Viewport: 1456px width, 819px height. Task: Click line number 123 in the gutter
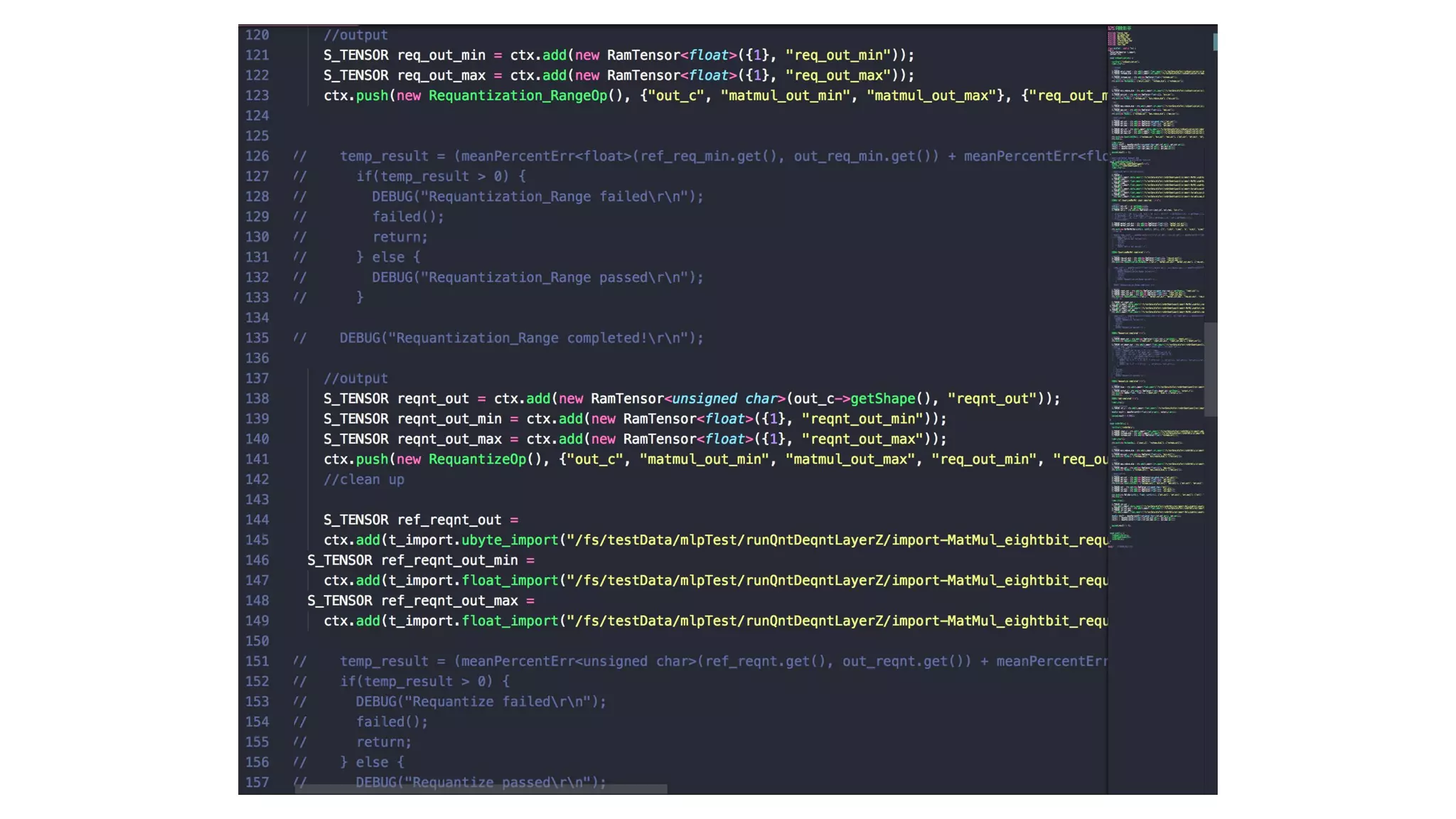(x=257, y=95)
